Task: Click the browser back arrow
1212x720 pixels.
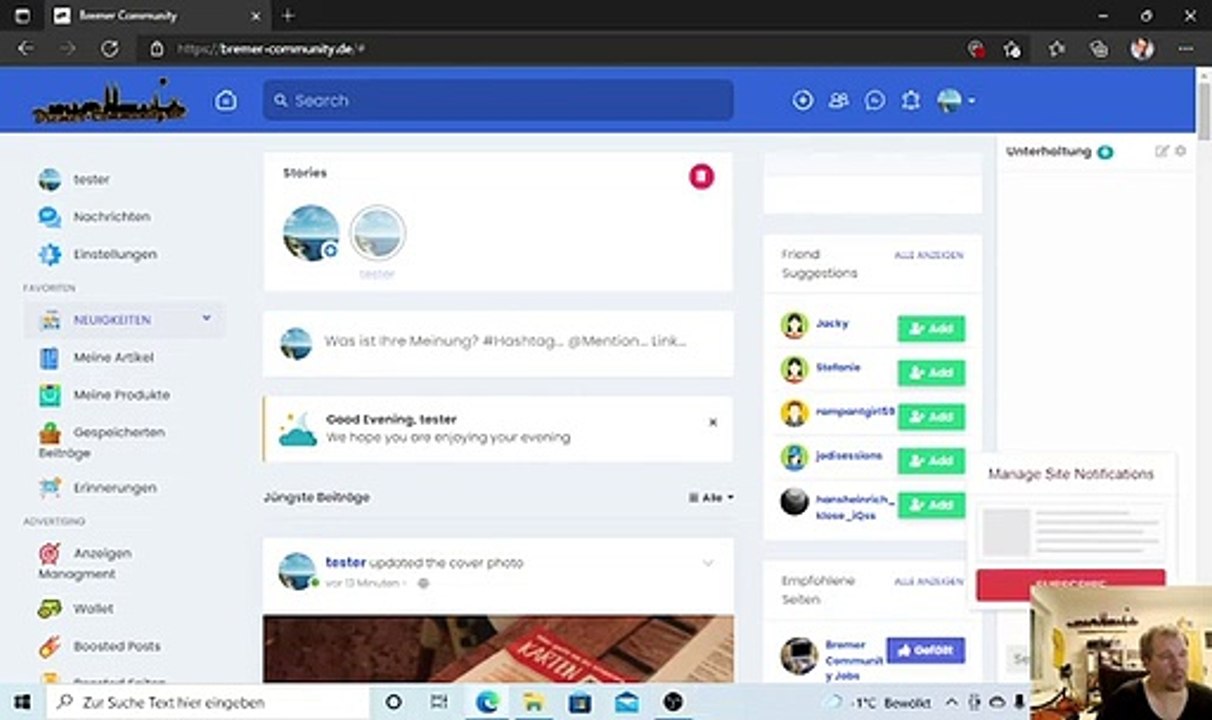Action: 26,48
